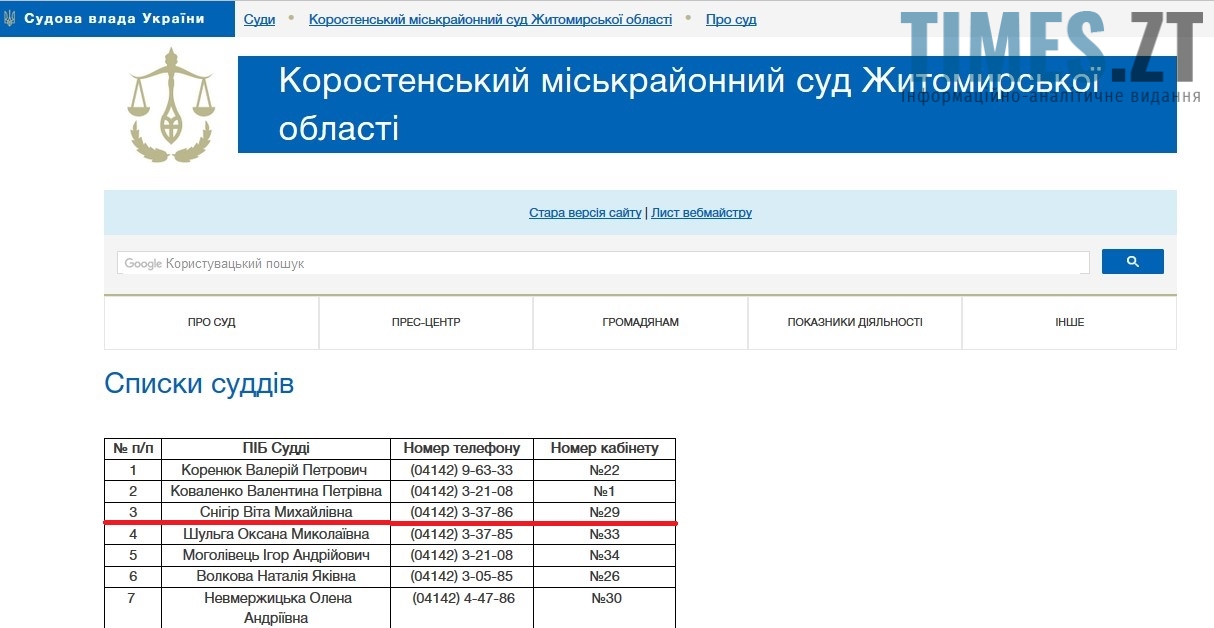Click the trident emblem in top bar
Viewport: 1214px width, 628px height.
(10, 19)
